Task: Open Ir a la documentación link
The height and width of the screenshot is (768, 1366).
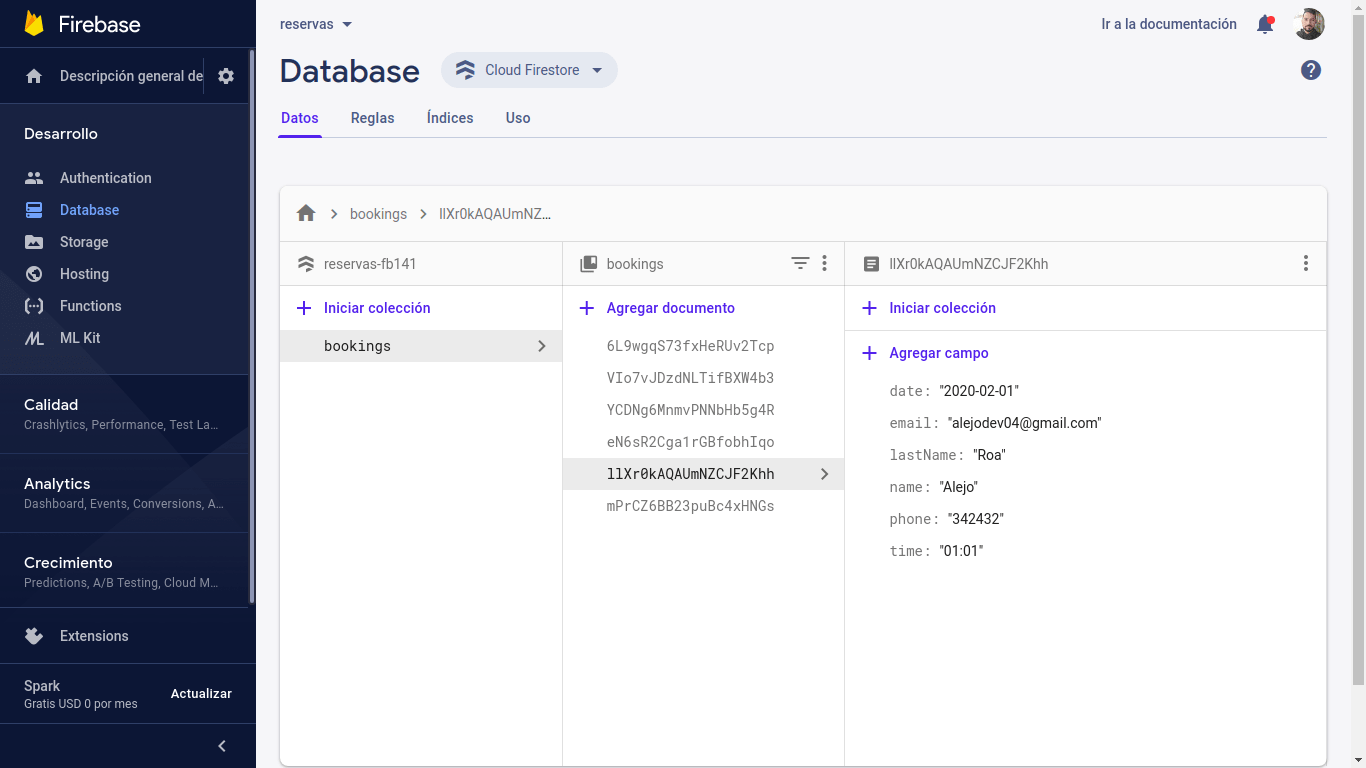Action: (1169, 24)
